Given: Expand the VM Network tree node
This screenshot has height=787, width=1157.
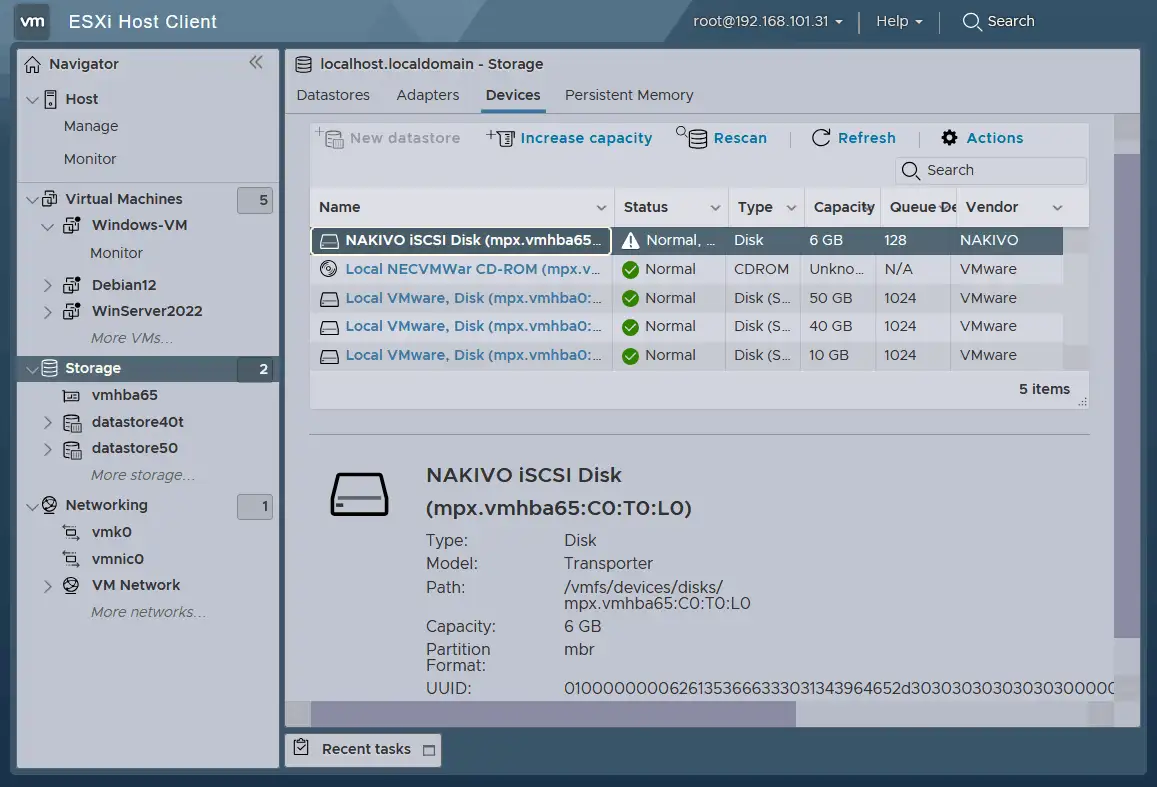Looking at the screenshot, I should [47, 586].
